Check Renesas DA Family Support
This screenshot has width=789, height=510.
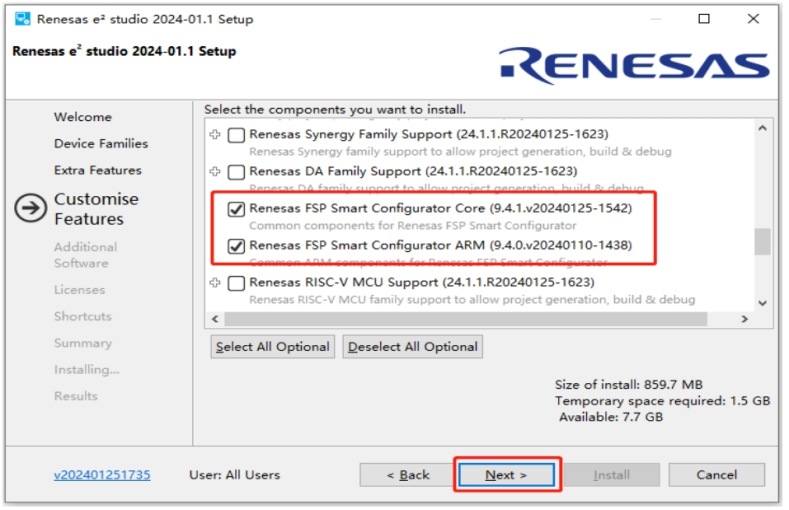tap(236, 172)
